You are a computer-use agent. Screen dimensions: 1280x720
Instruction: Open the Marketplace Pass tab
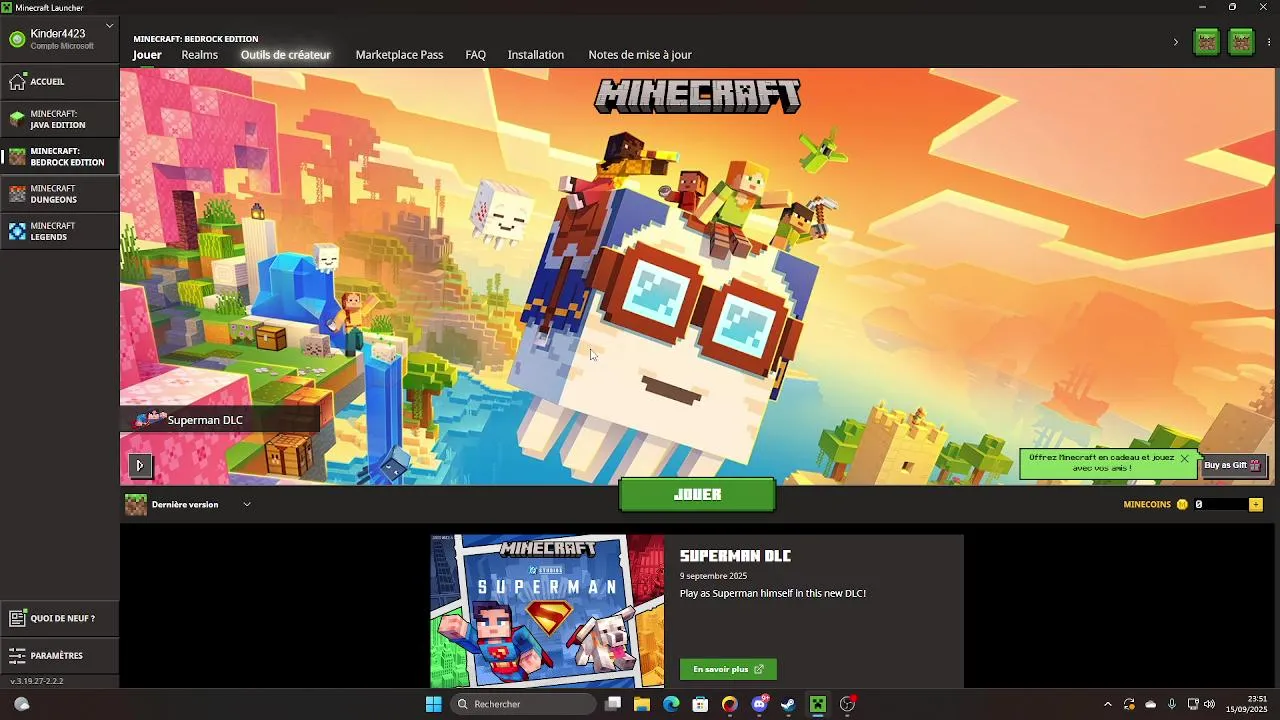(399, 55)
